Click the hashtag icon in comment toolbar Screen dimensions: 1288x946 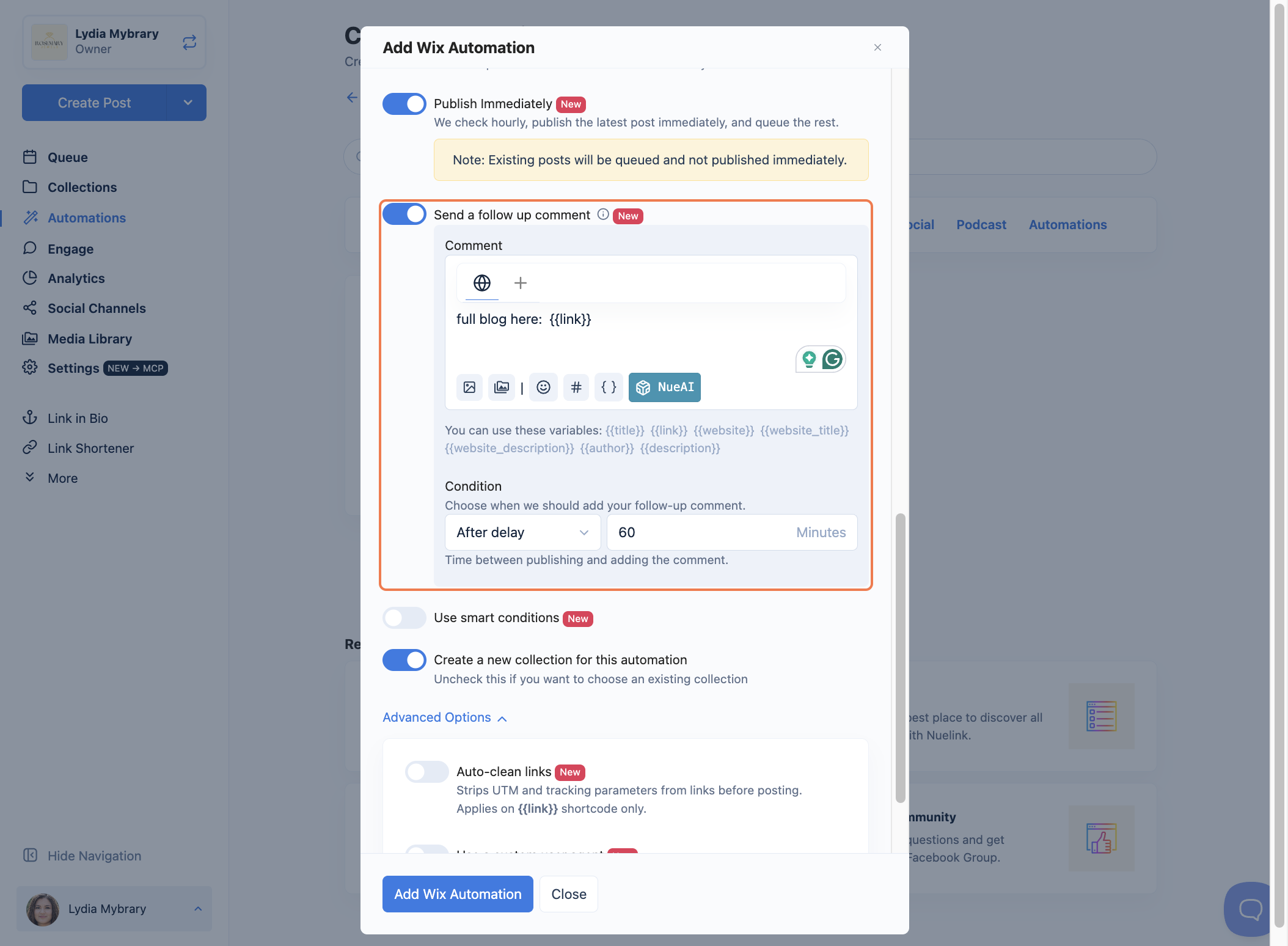(x=576, y=387)
